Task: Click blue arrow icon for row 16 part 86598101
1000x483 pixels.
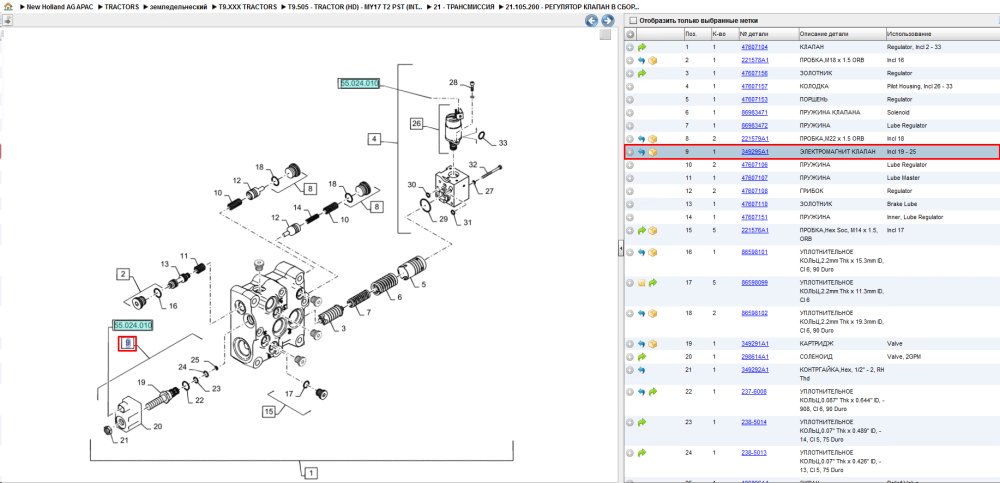Action: [642, 252]
